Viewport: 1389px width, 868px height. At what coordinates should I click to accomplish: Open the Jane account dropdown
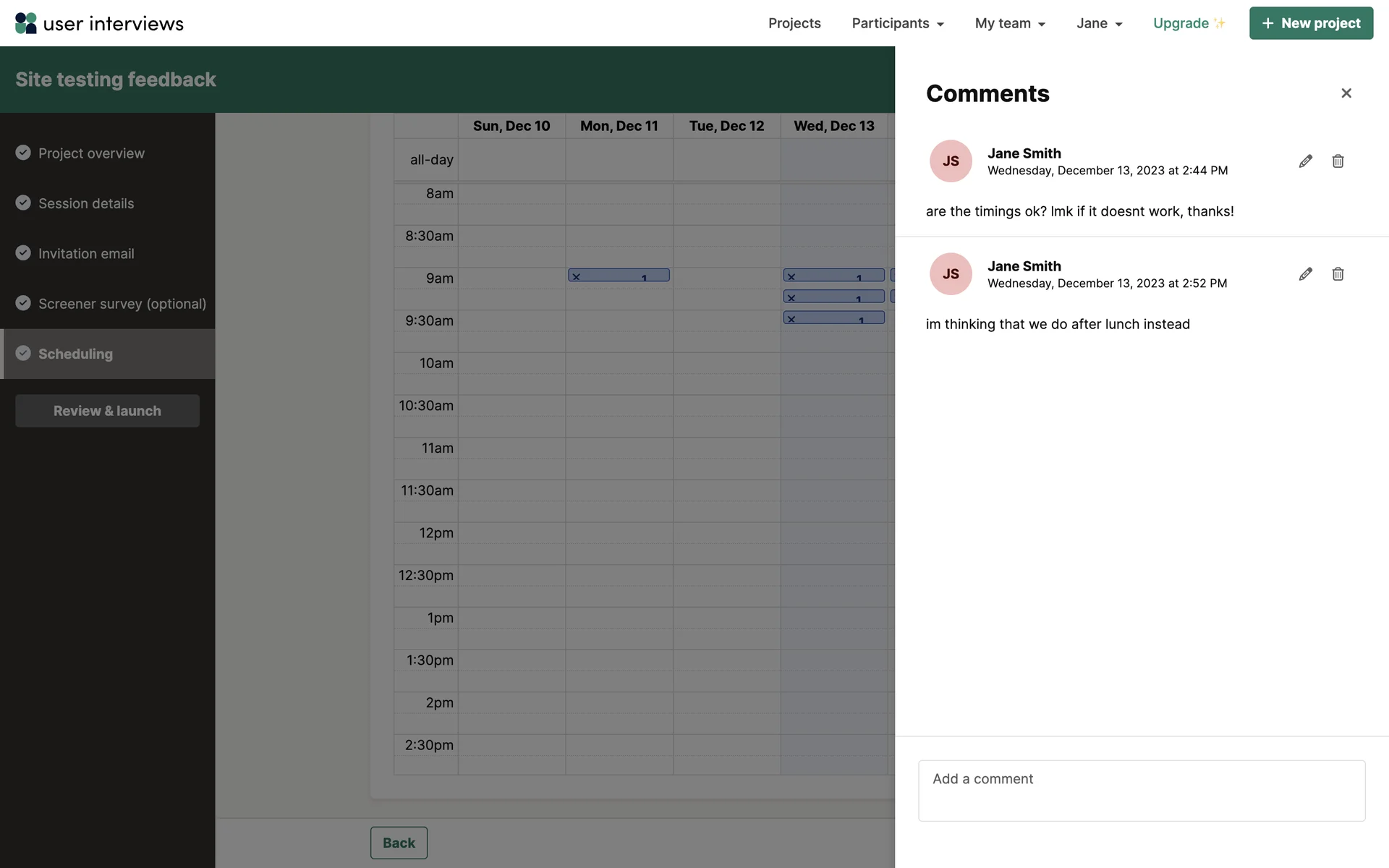pyautogui.click(x=1098, y=23)
